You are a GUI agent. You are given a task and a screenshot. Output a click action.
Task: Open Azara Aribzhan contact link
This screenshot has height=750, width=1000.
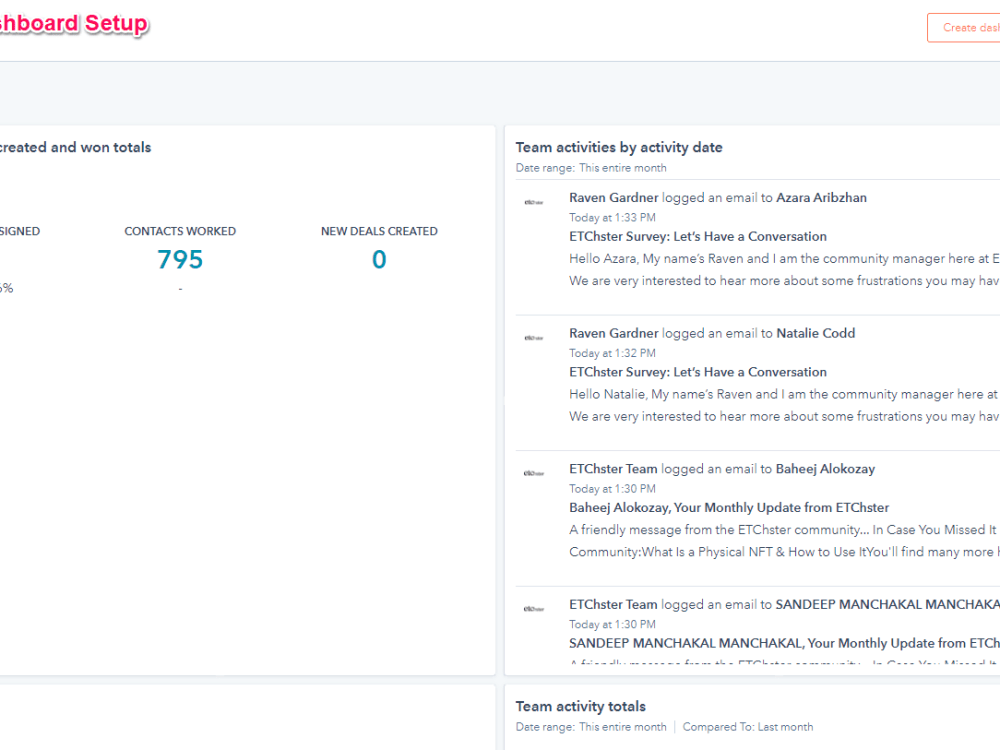click(x=821, y=198)
